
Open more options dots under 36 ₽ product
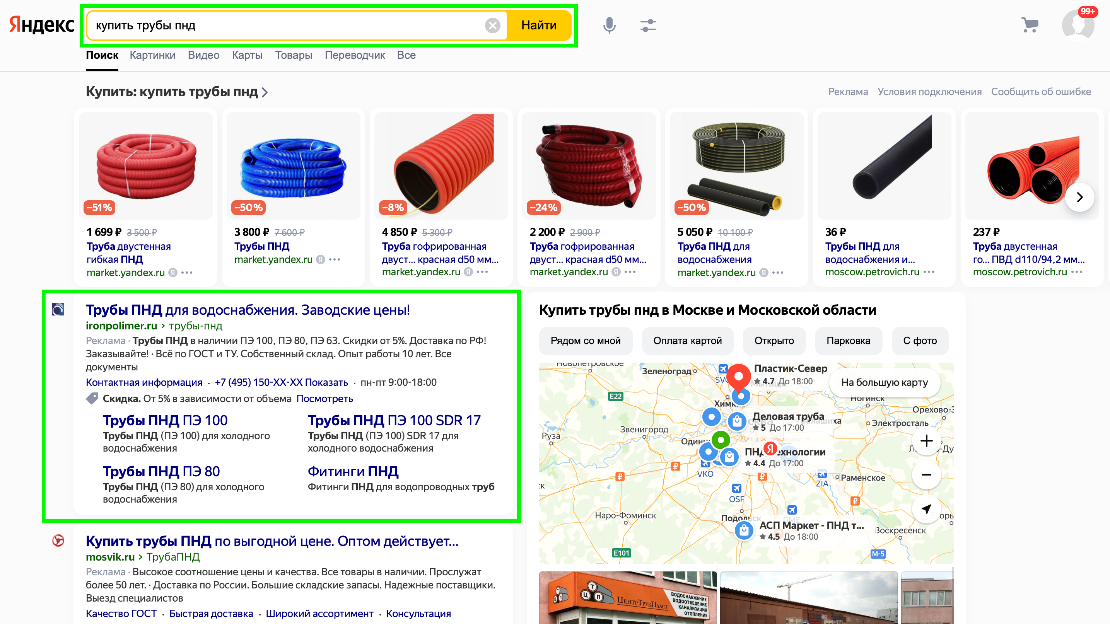(929, 272)
